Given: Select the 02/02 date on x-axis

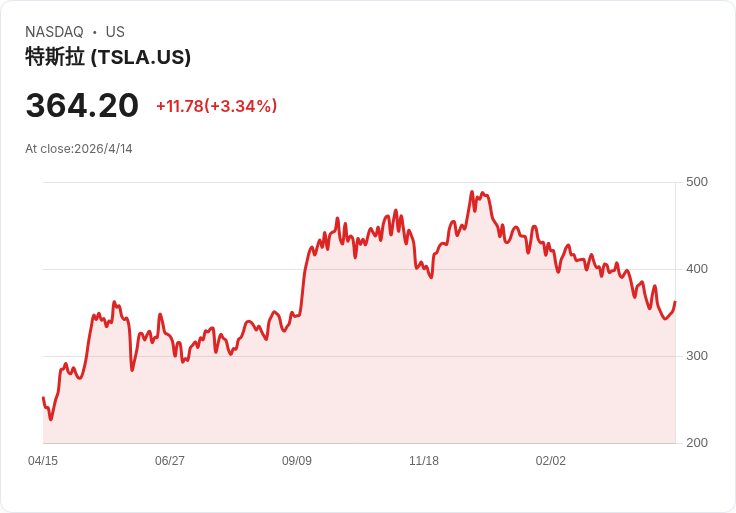Looking at the screenshot, I should (x=551, y=461).
